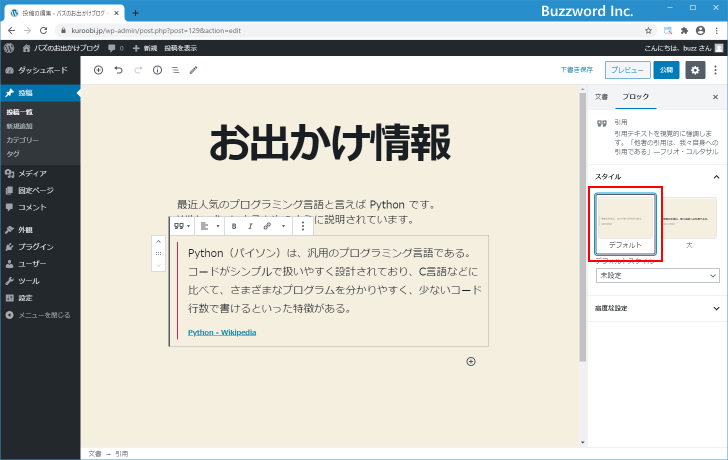
Task: Click the redo arrow icon
Action: [138, 70]
